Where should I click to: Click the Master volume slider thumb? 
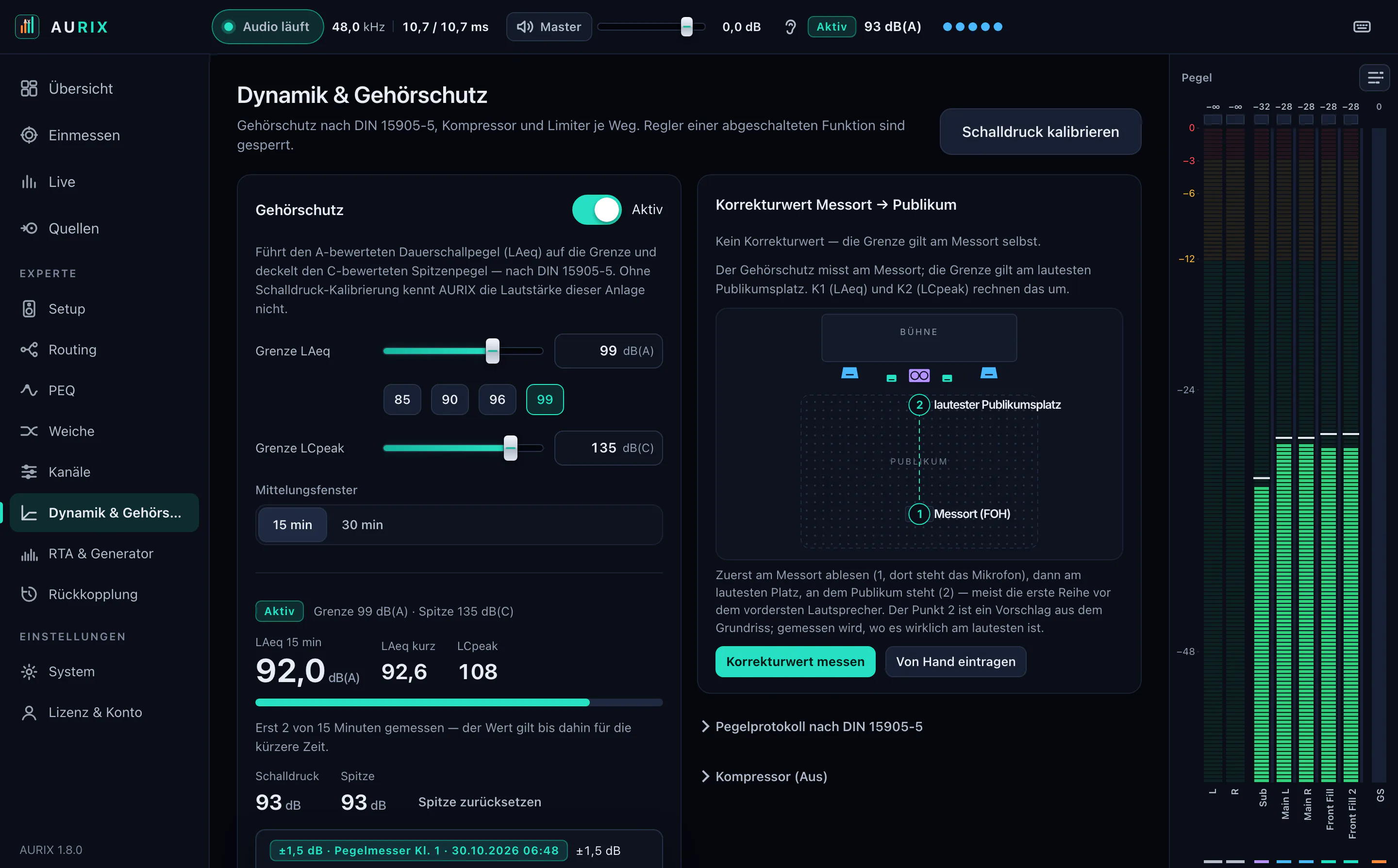[686, 27]
